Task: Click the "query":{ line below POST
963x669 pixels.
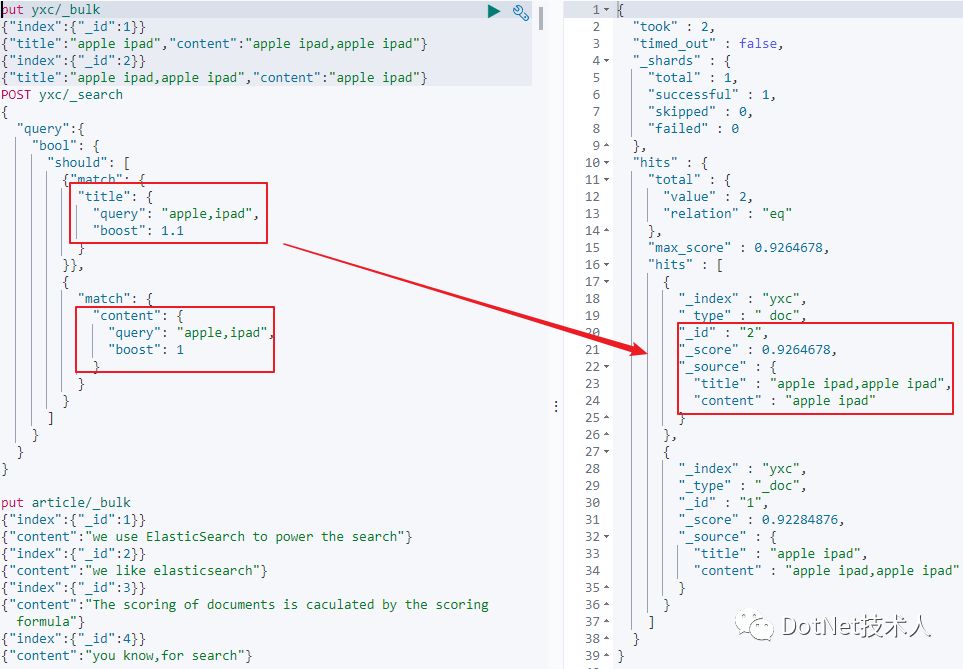Action: 50,128
